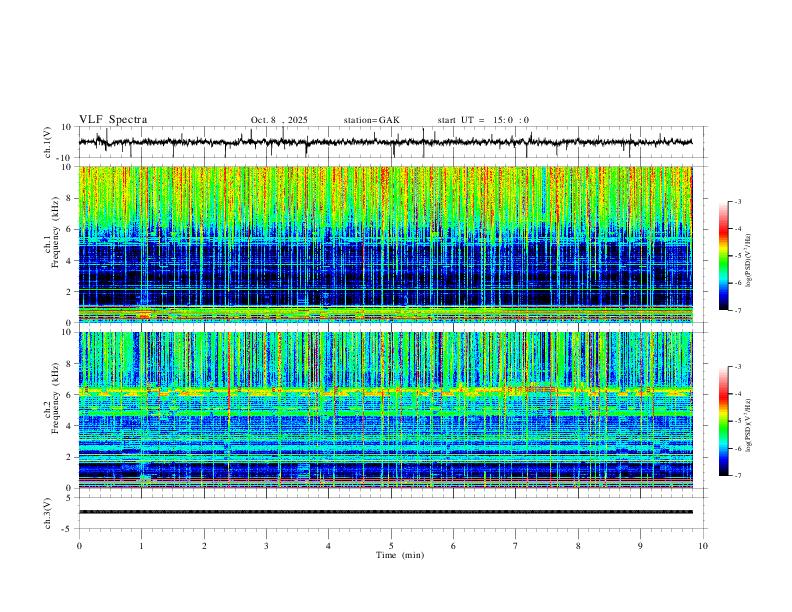Click the Time axis tick label "8"
The image size is (792, 612).
(578, 546)
